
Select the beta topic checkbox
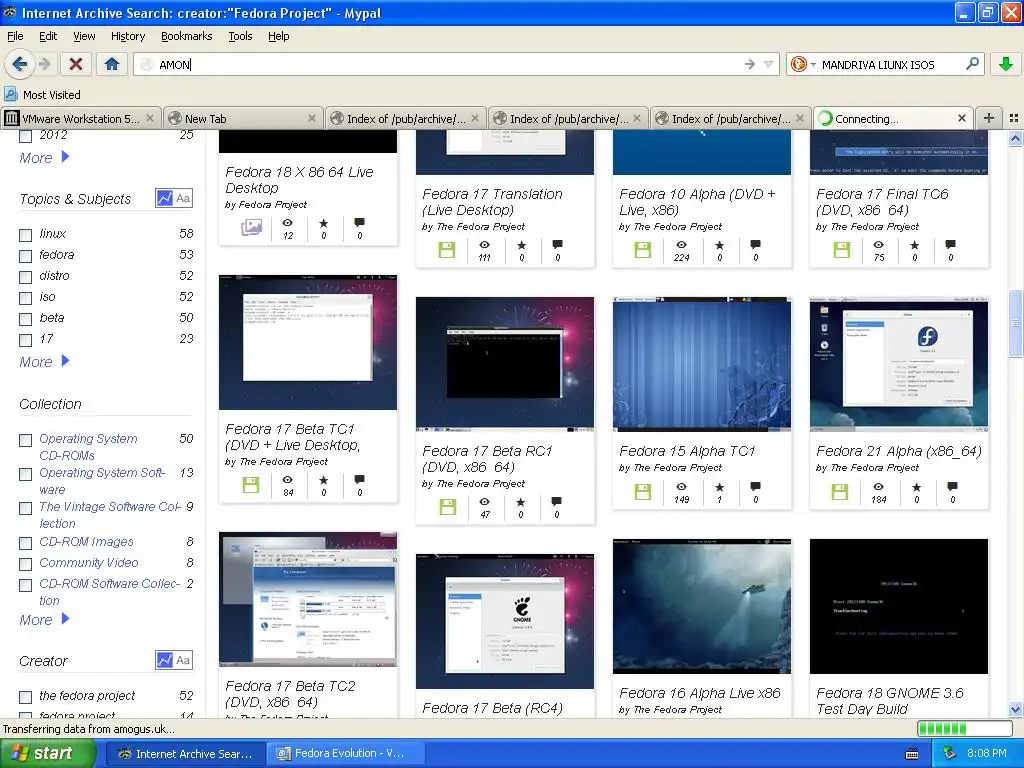click(25, 319)
